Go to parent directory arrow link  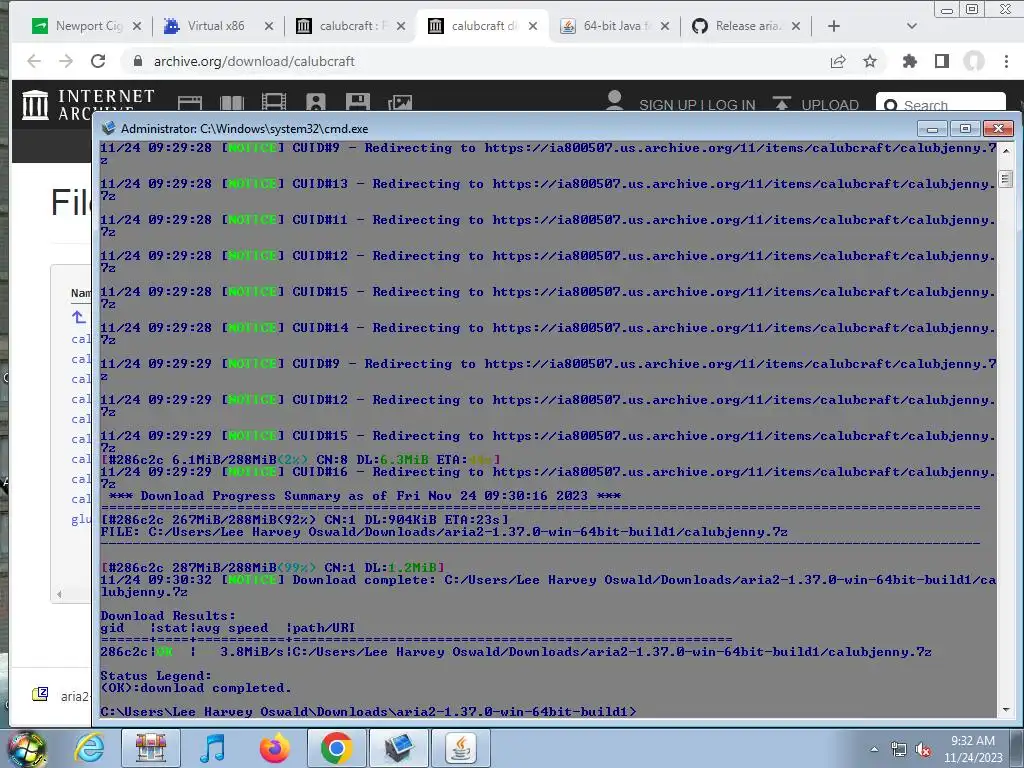tap(78, 317)
